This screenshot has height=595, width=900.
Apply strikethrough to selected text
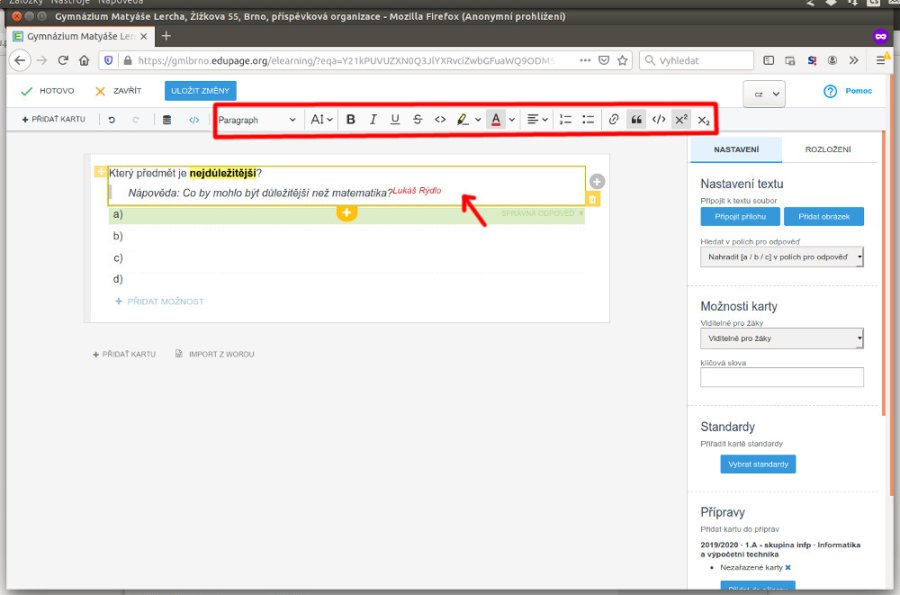[x=417, y=119]
